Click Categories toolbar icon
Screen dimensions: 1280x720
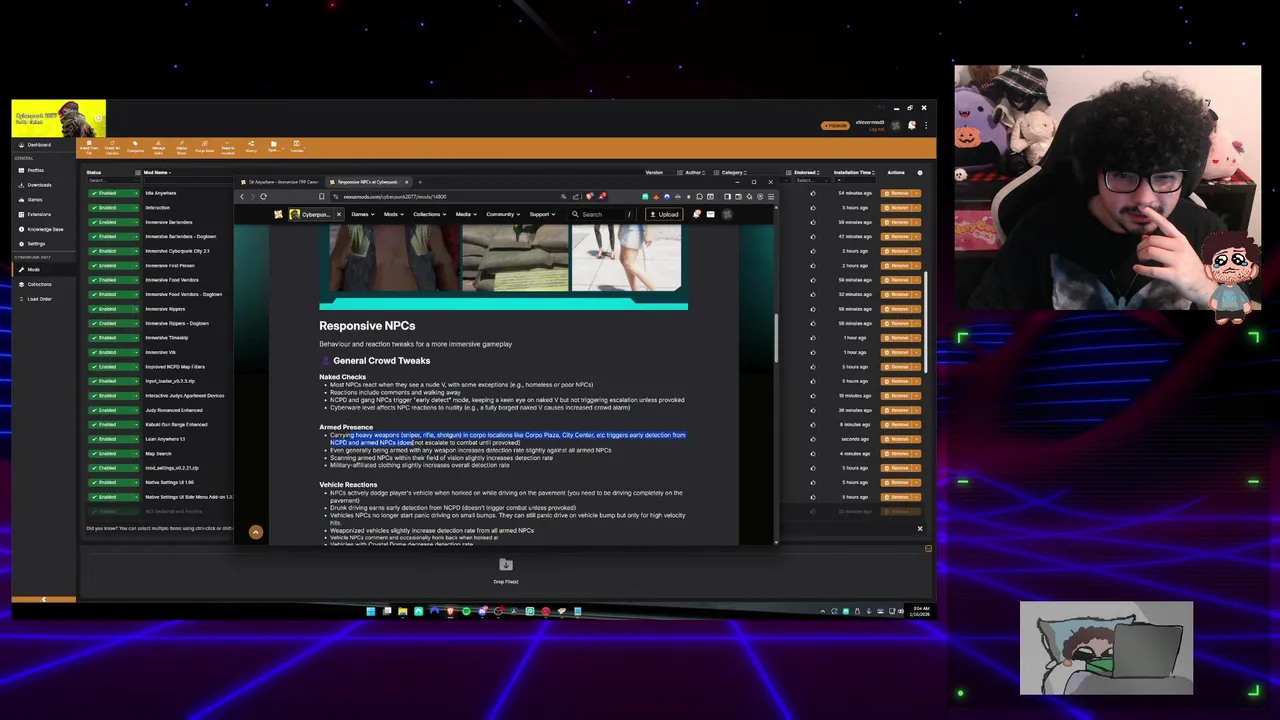tap(135, 147)
